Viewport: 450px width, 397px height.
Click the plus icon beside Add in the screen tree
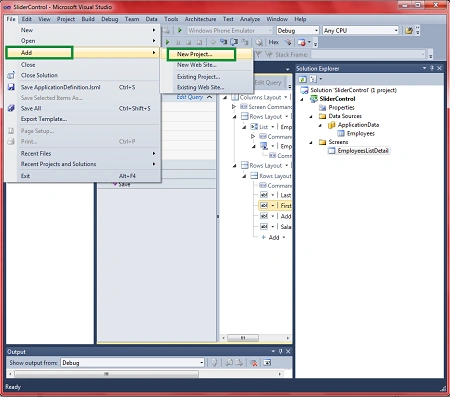pyautogui.click(x=263, y=237)
